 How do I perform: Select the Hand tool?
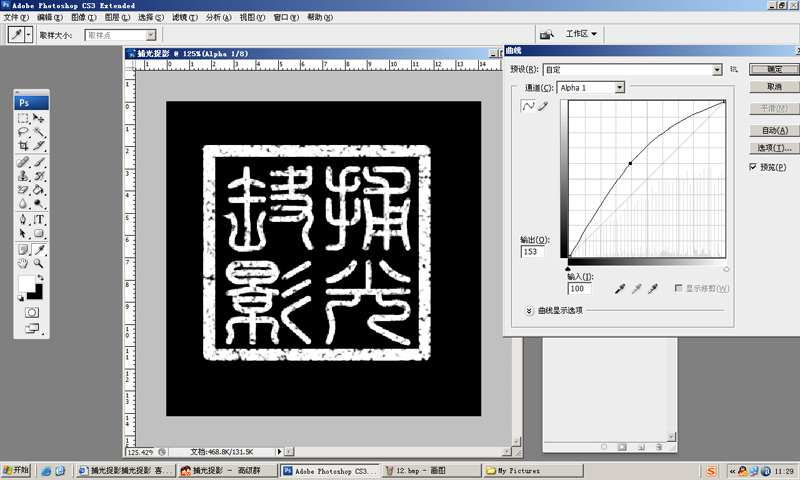point(23,263)
